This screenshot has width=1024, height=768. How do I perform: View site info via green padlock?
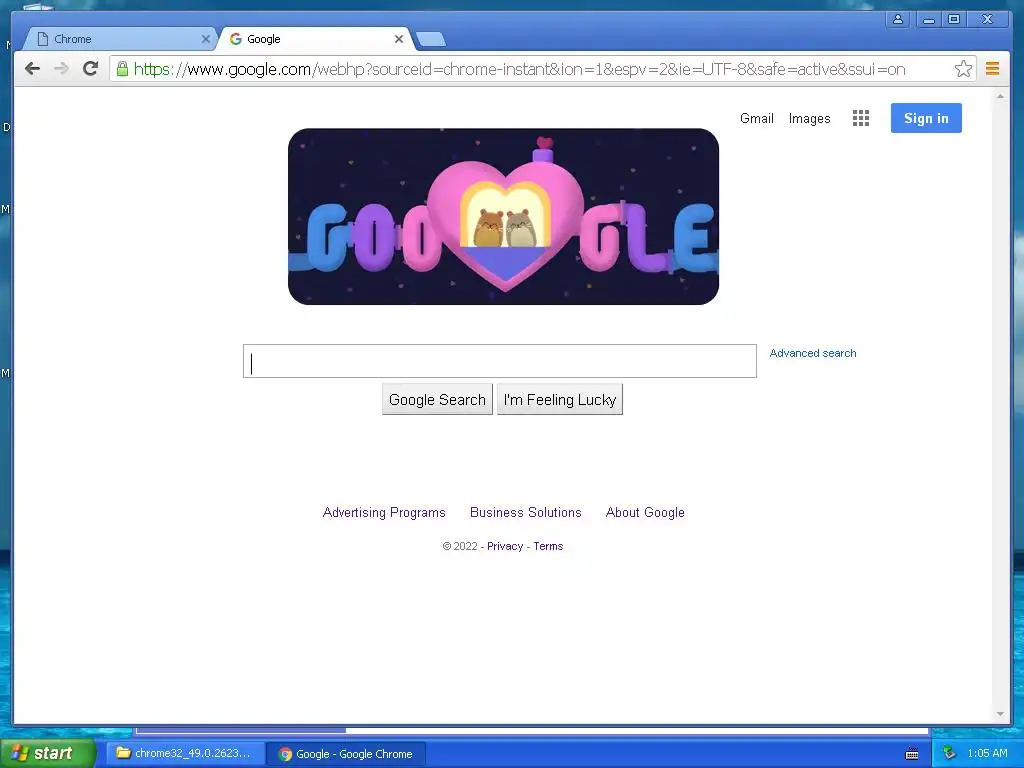coord(122,69)
